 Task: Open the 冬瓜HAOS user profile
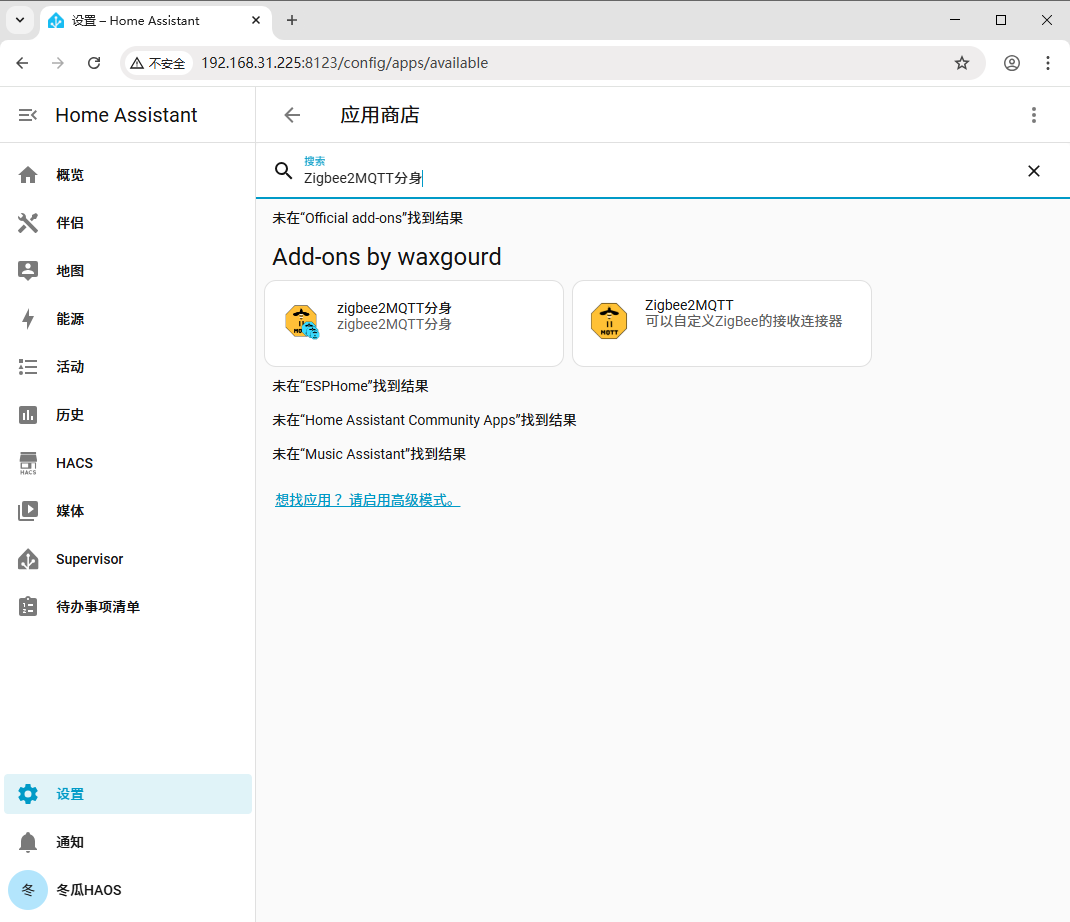pyautogui.click(x=128, y=890)
